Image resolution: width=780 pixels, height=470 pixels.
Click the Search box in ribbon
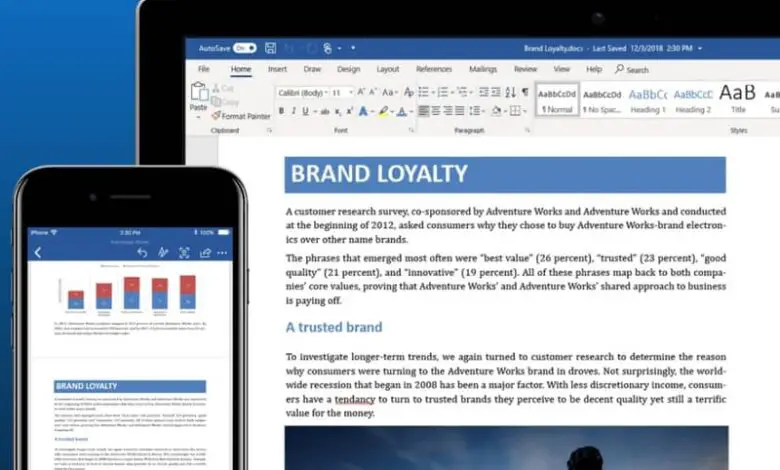pyautogui.click(x=632, y=70)
